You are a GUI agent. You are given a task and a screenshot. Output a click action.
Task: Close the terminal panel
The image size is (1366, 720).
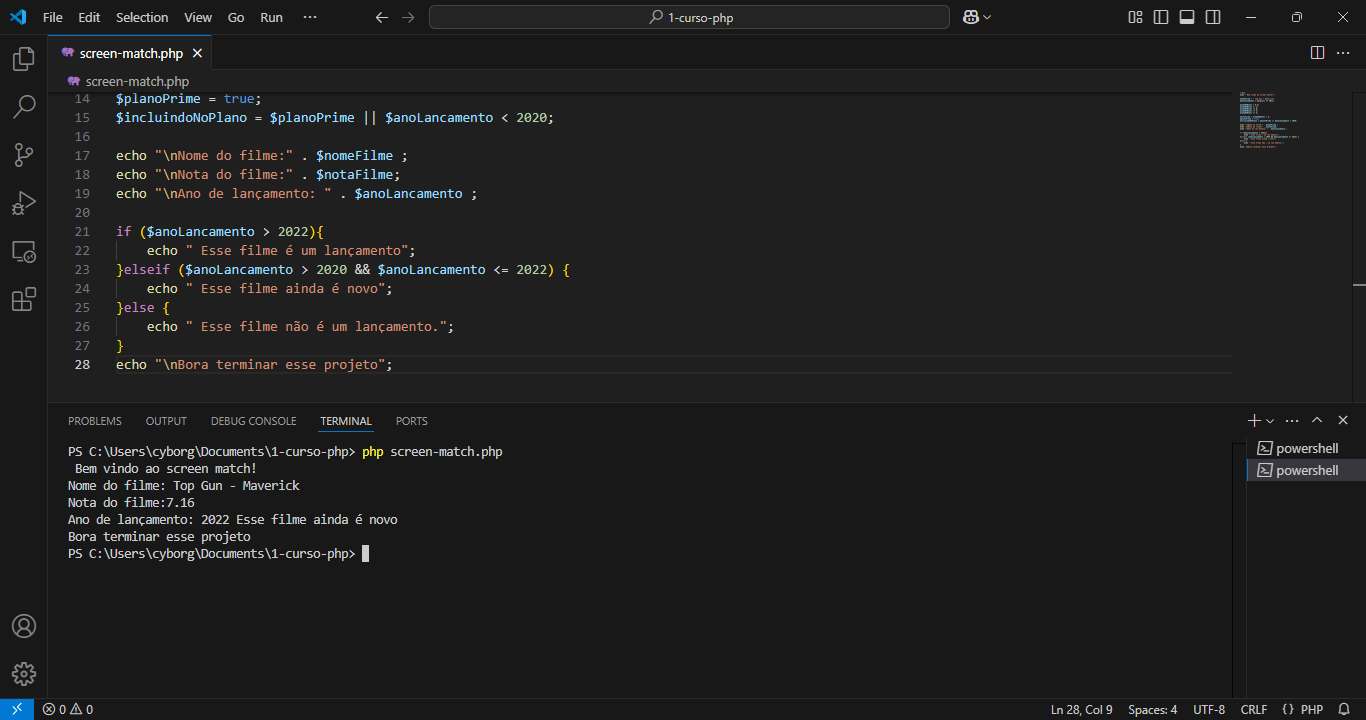tap(1343, 421)
